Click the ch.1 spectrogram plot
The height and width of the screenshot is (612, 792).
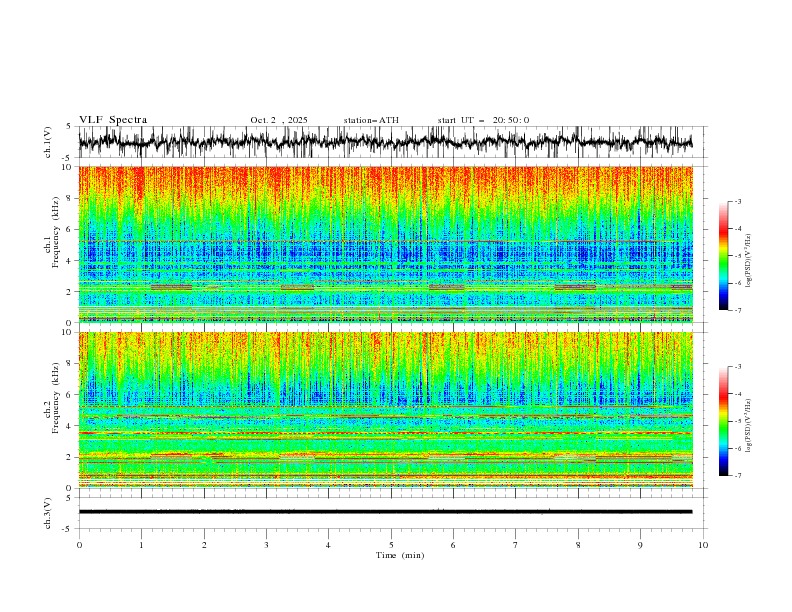tap(385, 244)
